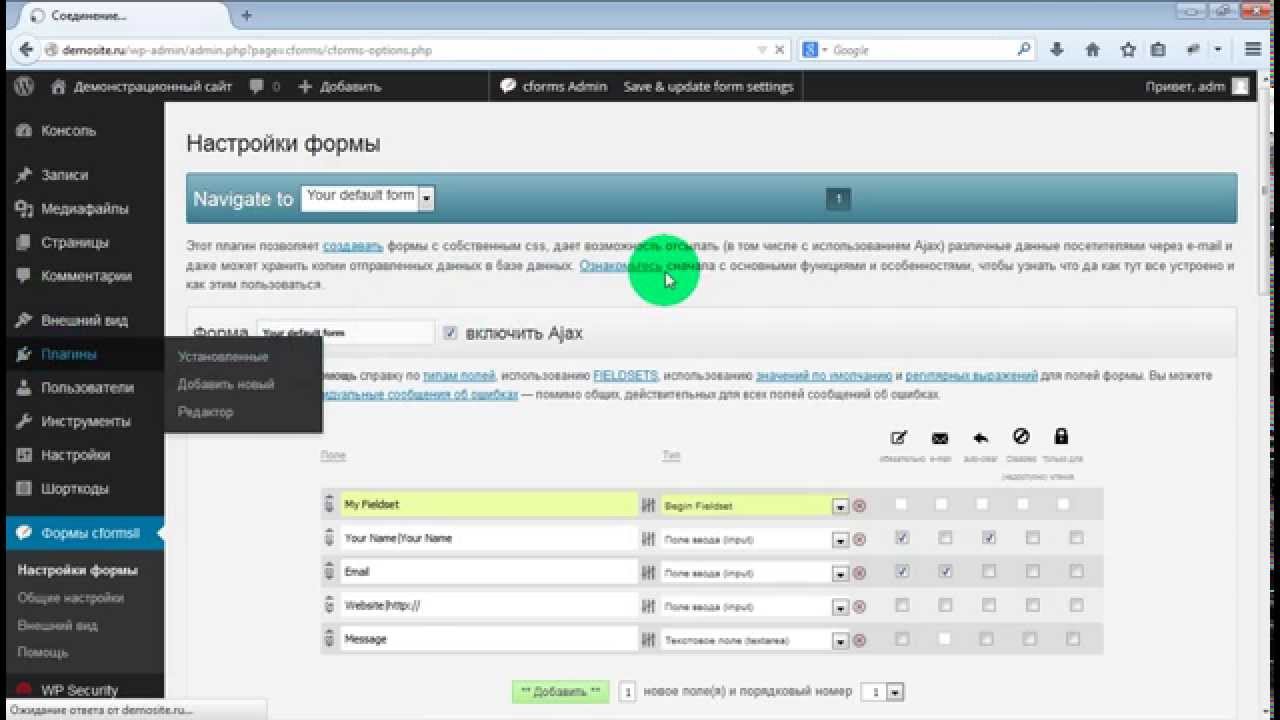Image resolution: width=1280 pixels, height=720 pixels.
Task: Follow the создавать link
Action: (353, 246)
